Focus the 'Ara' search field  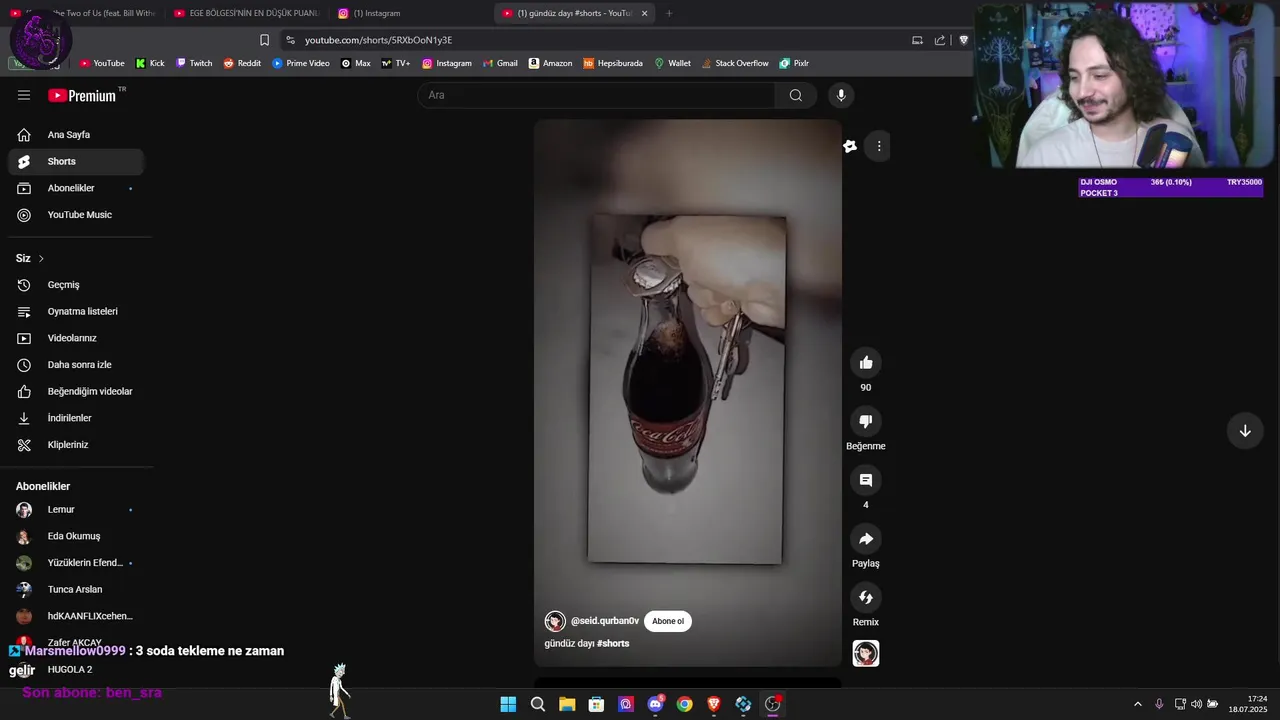tap(597, 95)
